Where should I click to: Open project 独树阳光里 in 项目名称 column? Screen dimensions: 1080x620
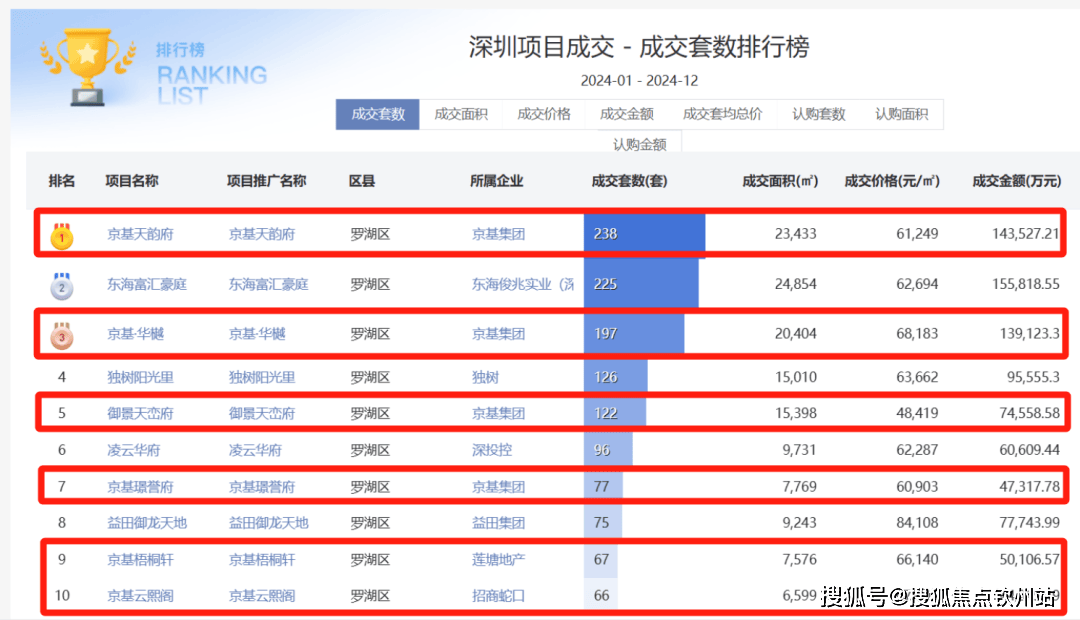[141, 378]
